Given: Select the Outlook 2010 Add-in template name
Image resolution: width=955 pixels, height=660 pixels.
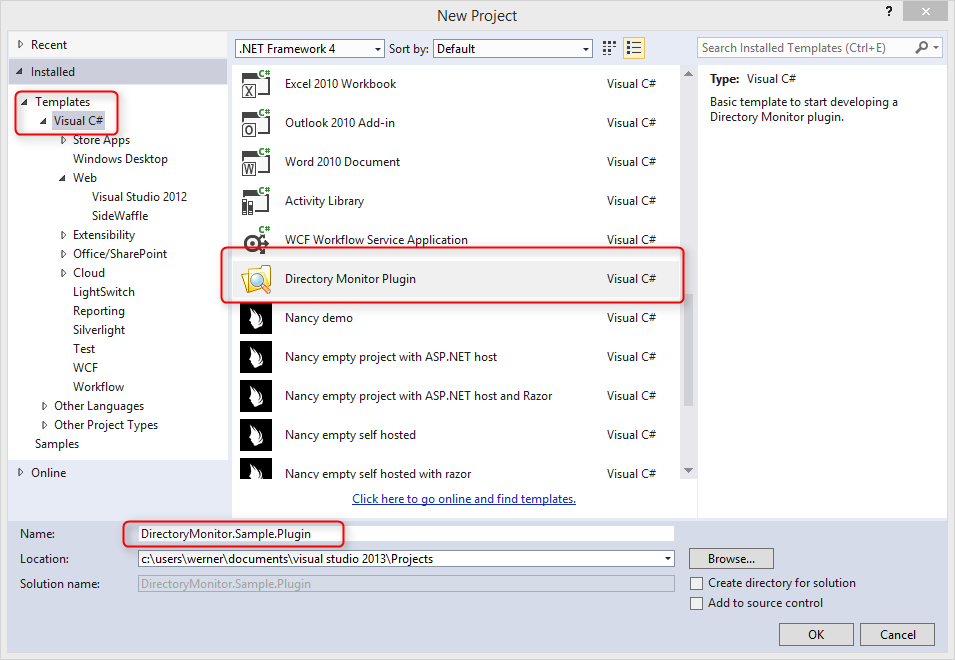Looking at the screenshot, I should click(x=340, y=123).
